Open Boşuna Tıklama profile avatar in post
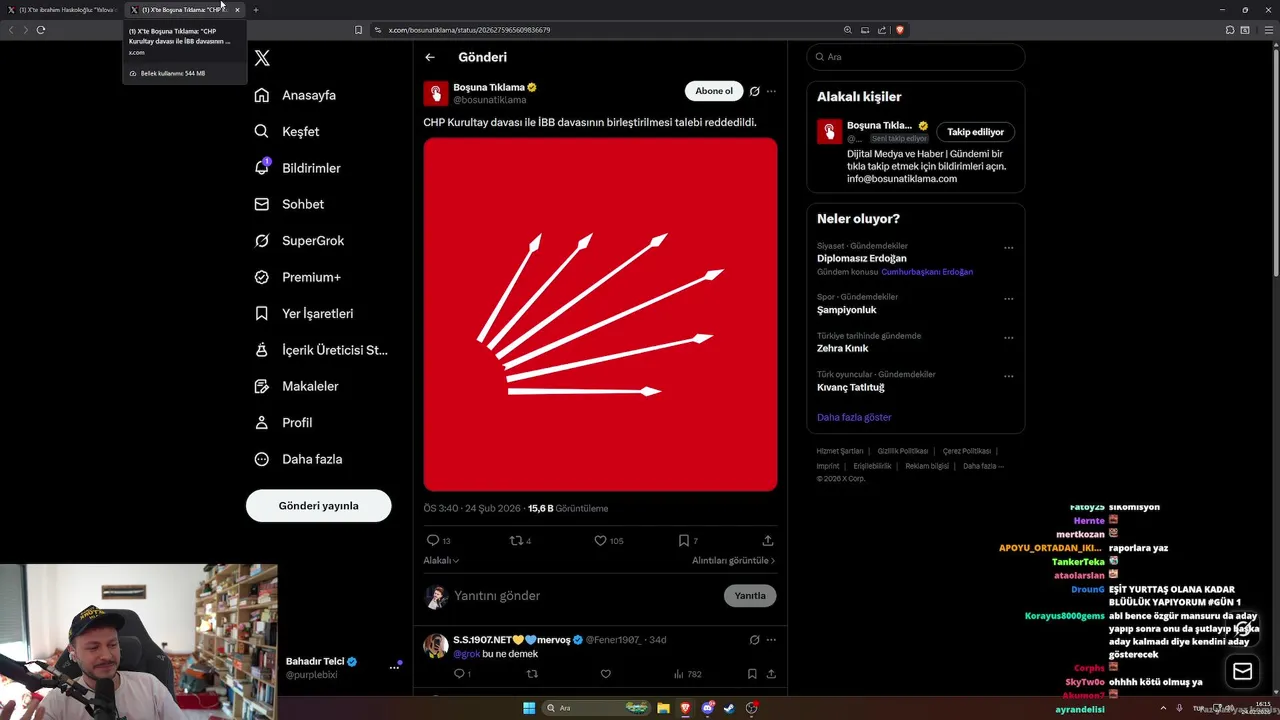 (436, 94)
